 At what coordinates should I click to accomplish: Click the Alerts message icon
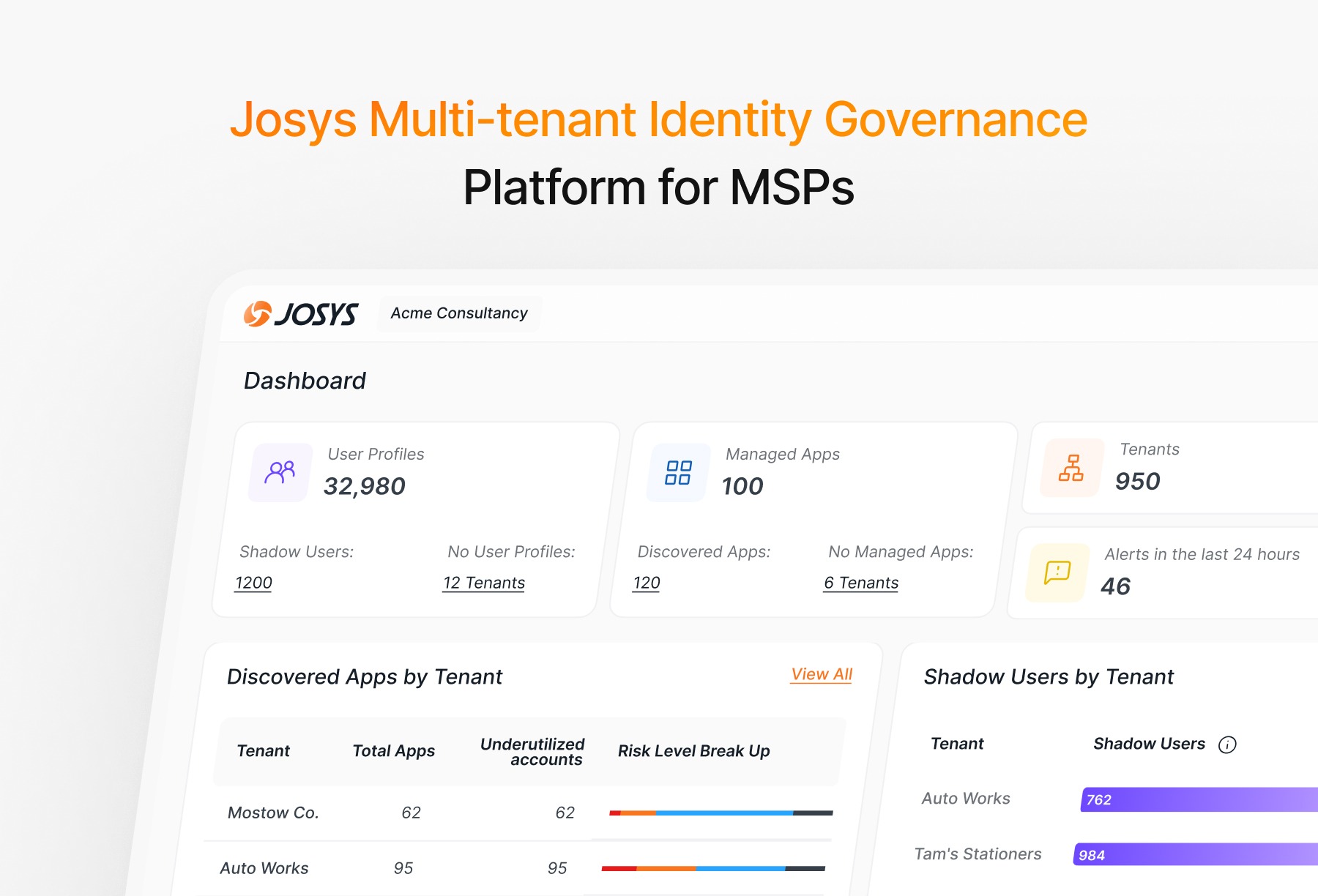[1057, 572]
